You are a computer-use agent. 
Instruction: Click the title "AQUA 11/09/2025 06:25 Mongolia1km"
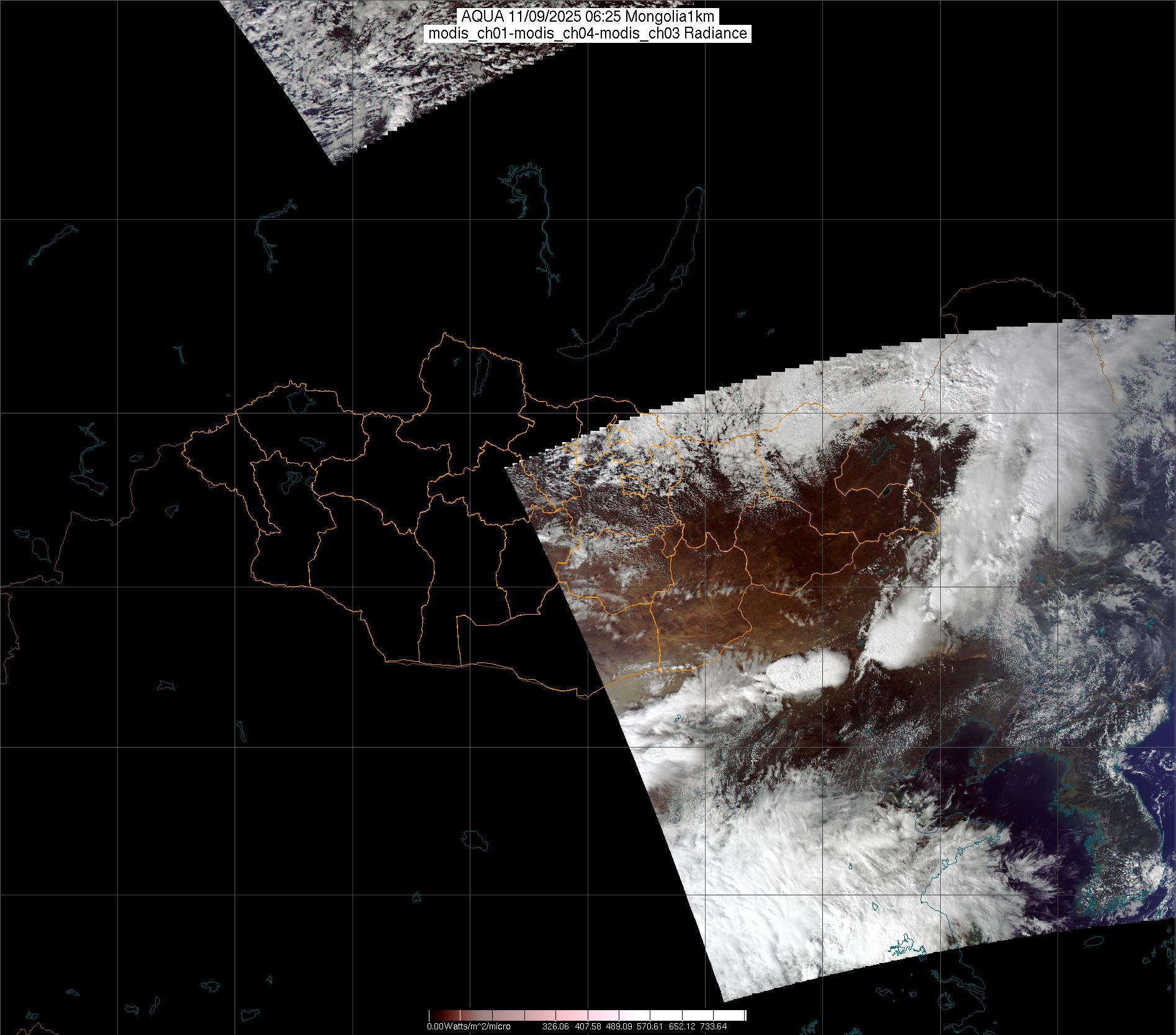588,17
